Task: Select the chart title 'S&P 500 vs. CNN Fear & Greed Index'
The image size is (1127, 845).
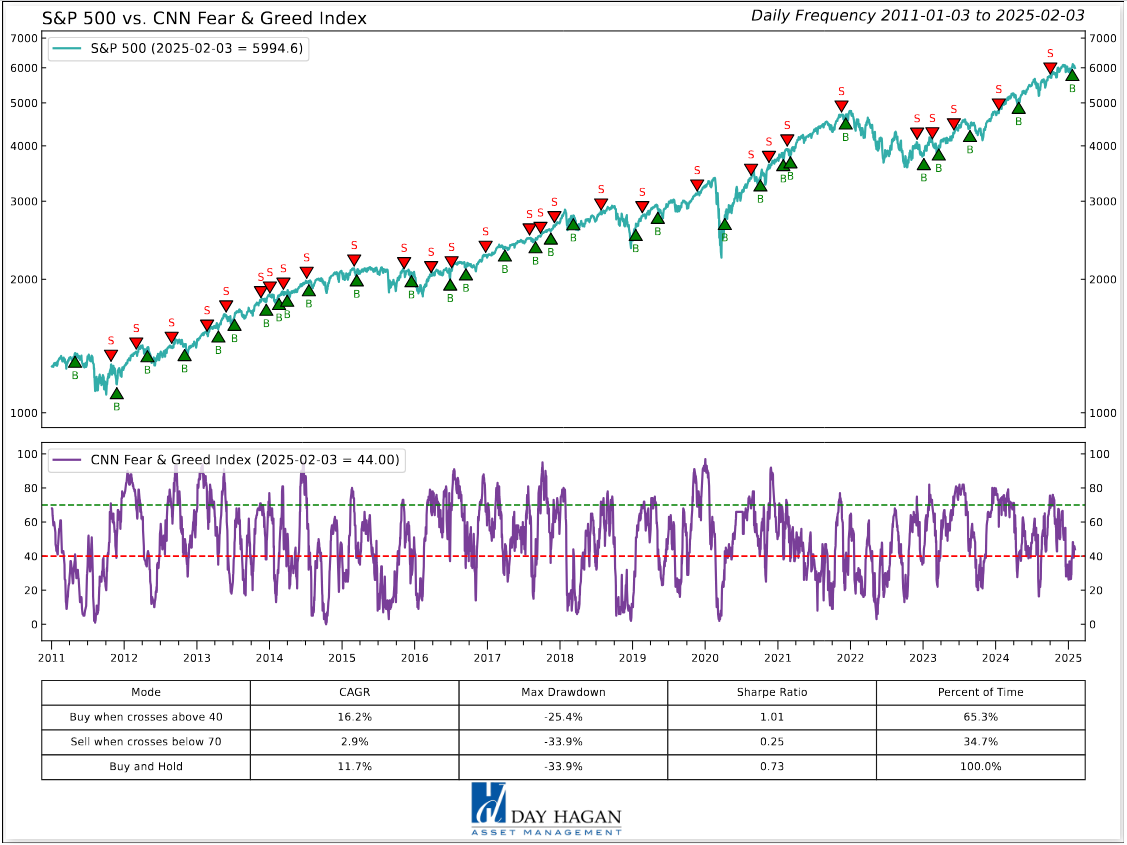Action: coord(204,18)
